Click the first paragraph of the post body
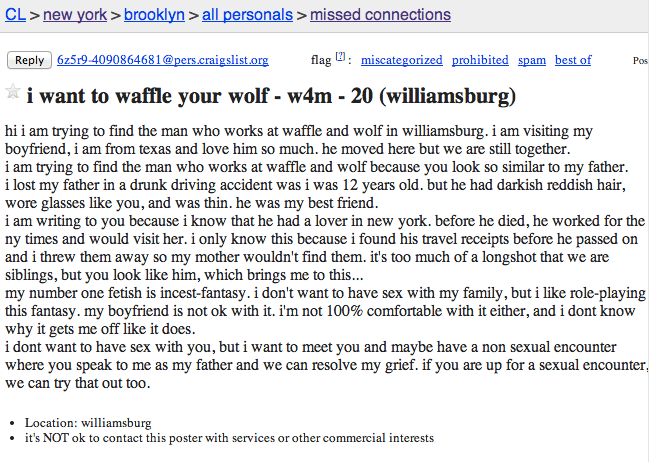Viewport: 649px width, 462px height. (x=299, y=140)
